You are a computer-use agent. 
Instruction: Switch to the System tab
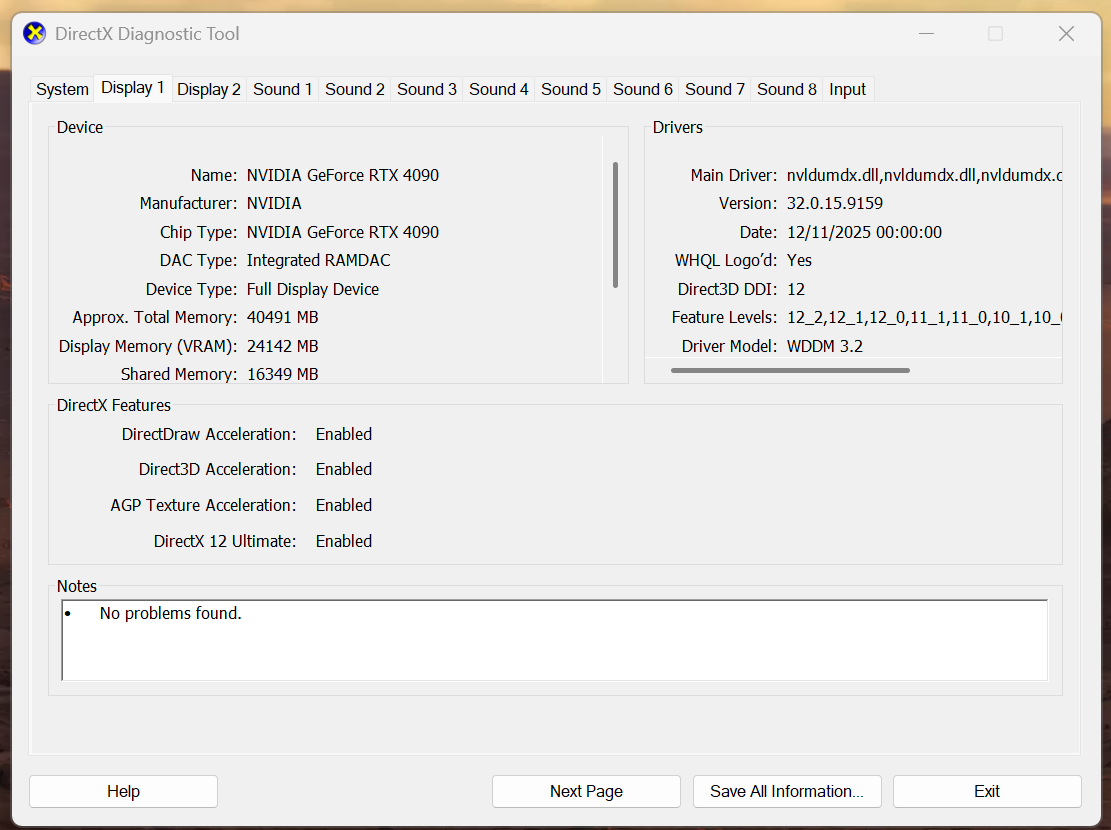coord(62,89)
